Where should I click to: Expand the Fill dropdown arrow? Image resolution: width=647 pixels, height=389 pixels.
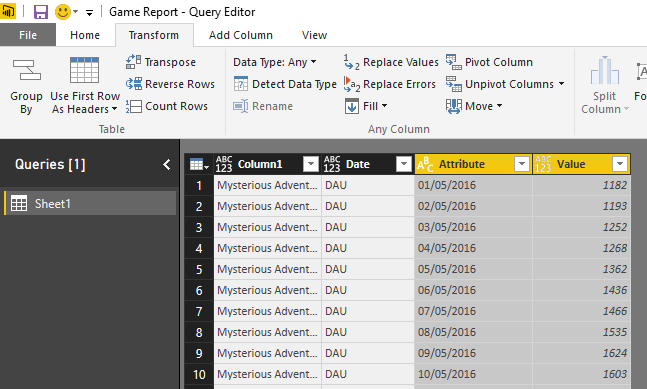384,106
